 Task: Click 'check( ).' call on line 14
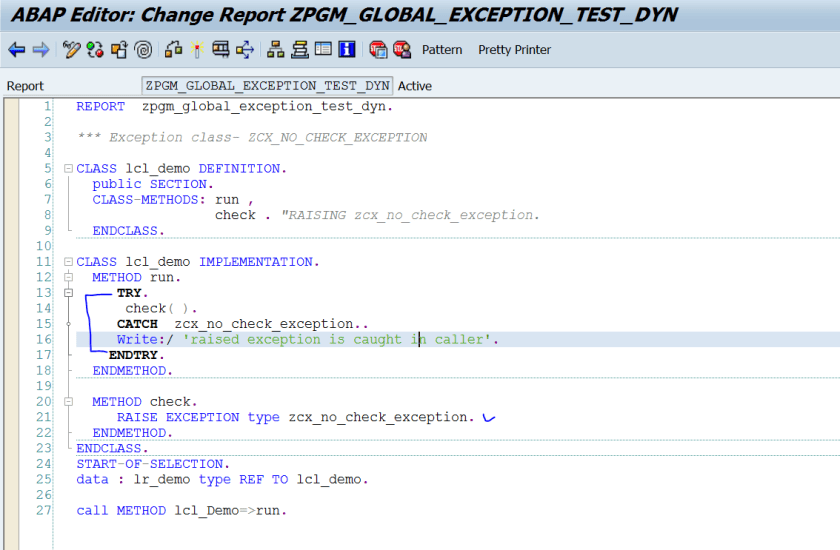tap(161, 308)
